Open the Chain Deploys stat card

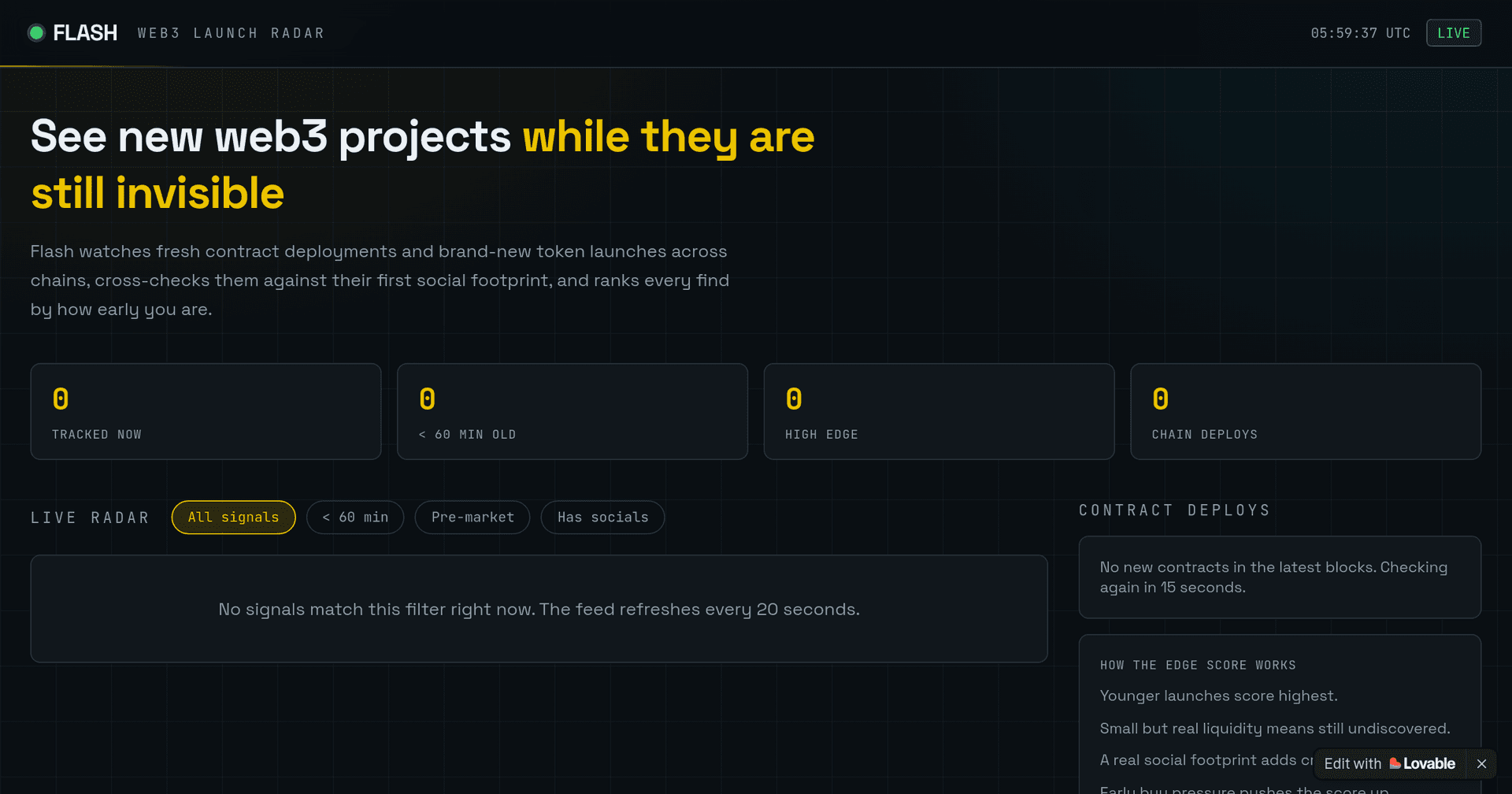(1306, 411)
